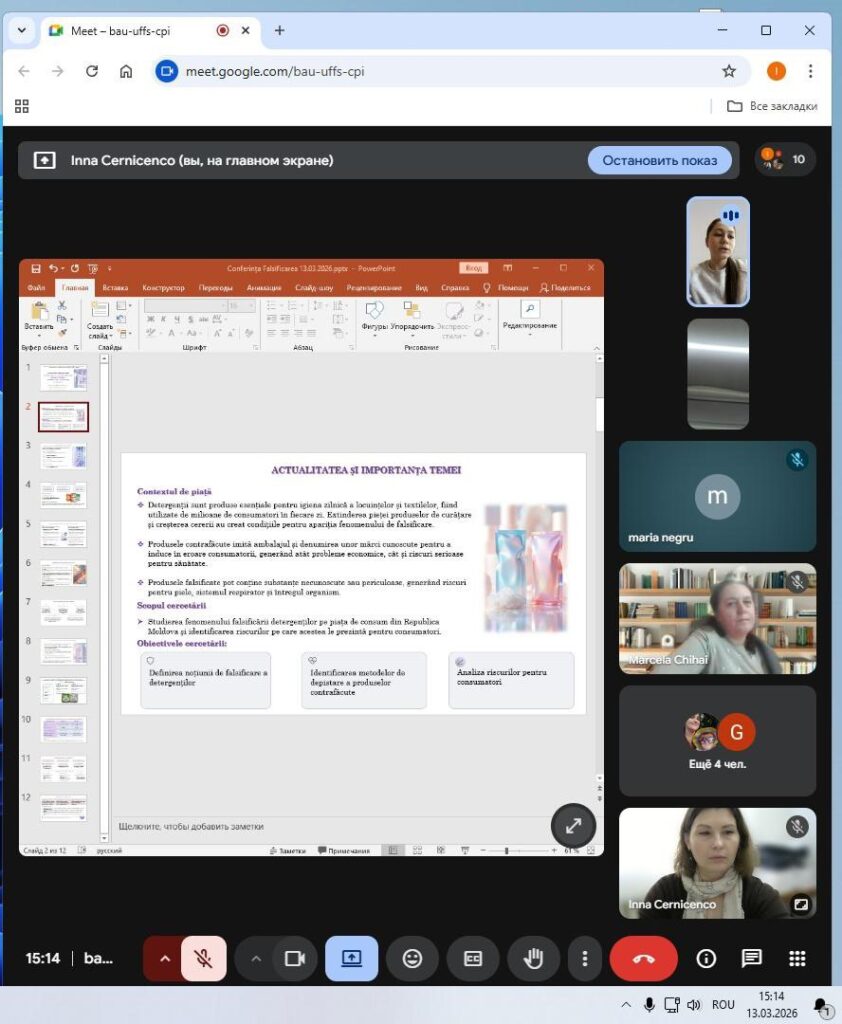Expand video settings chevron beside camera
The width and height of the screenshot is (842, 1024).
(x=256, y=958)
